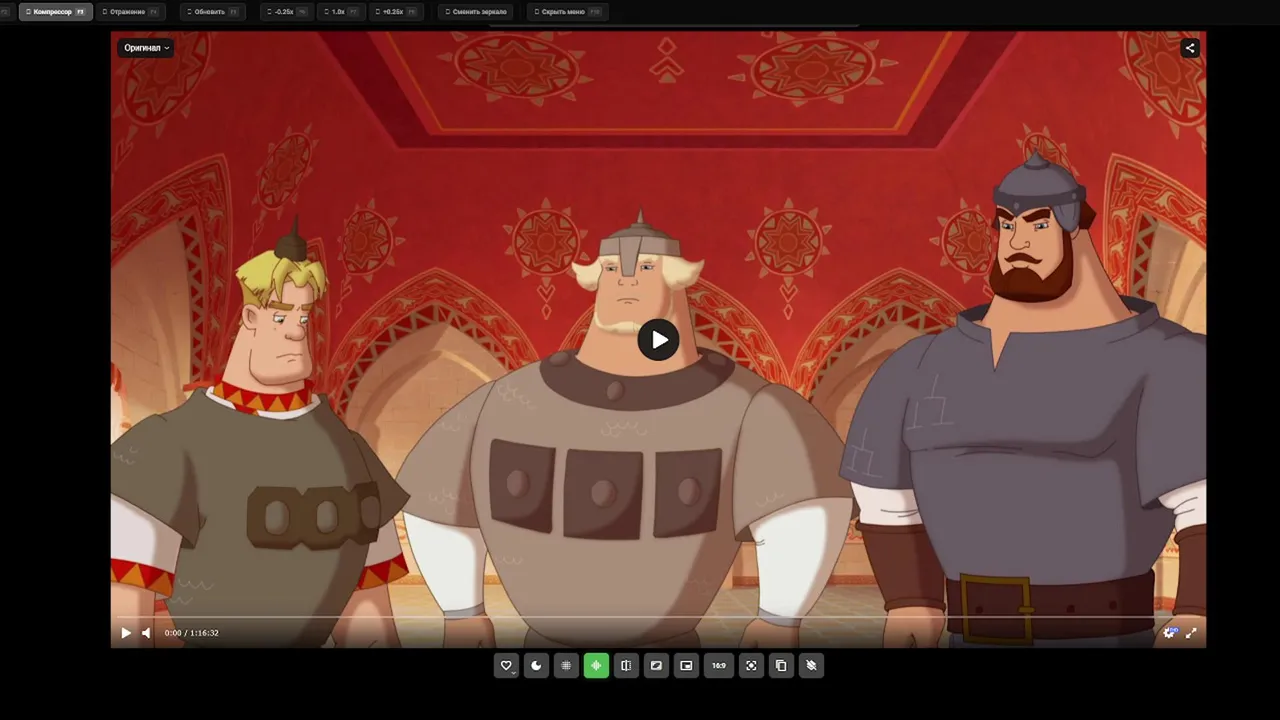Add to favorites with heart icon
The image size is (1280, 720).
pyautogui.click(x=506, y=665)
